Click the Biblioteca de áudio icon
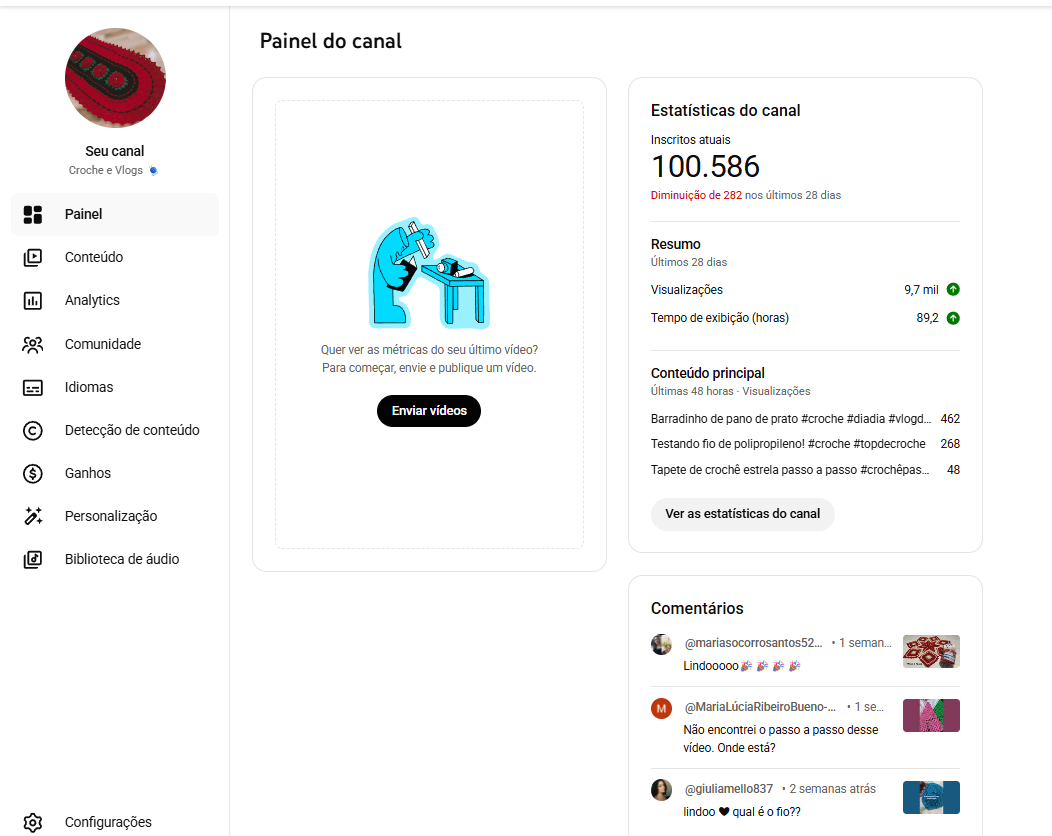This screenshot has height=836, width=1052. click(x=33, y=559)
